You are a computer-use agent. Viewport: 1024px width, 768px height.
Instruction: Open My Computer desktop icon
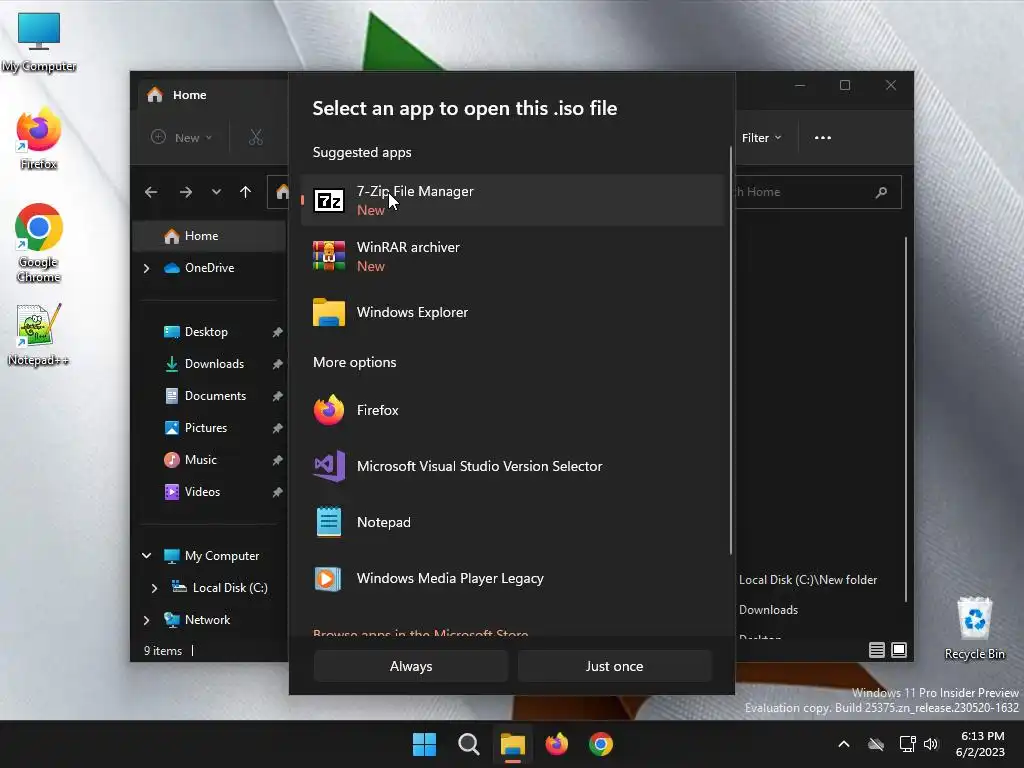tap(39, 42)
